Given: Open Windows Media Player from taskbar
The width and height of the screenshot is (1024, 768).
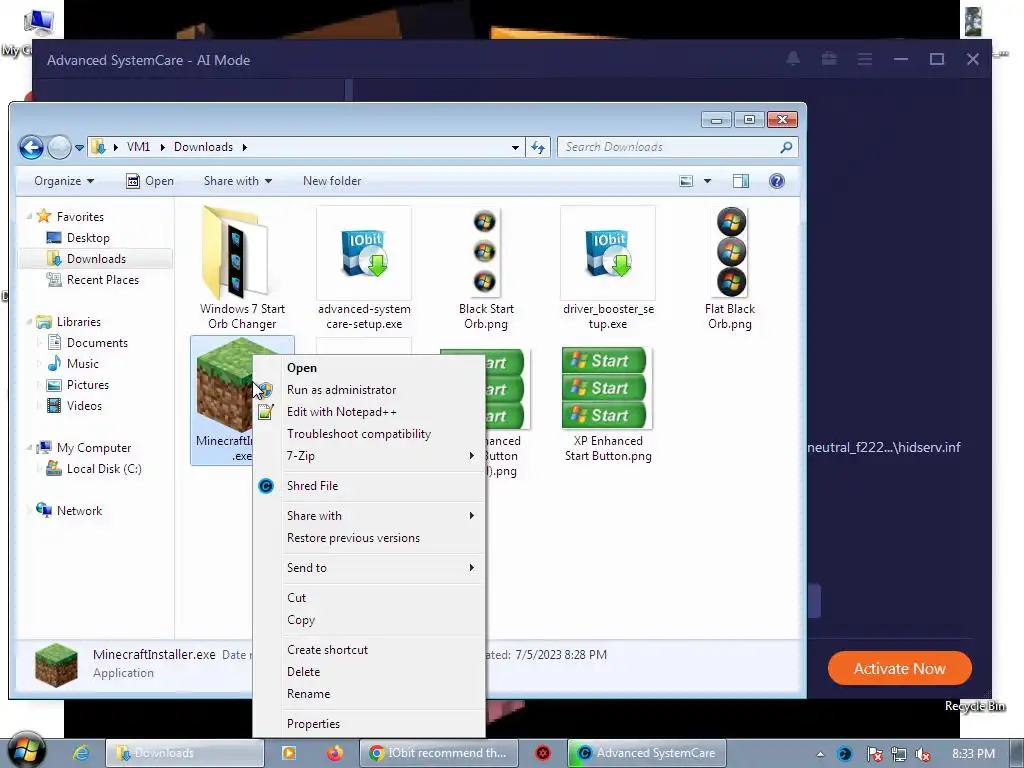Looking at the screenshot, I should 288,753.
